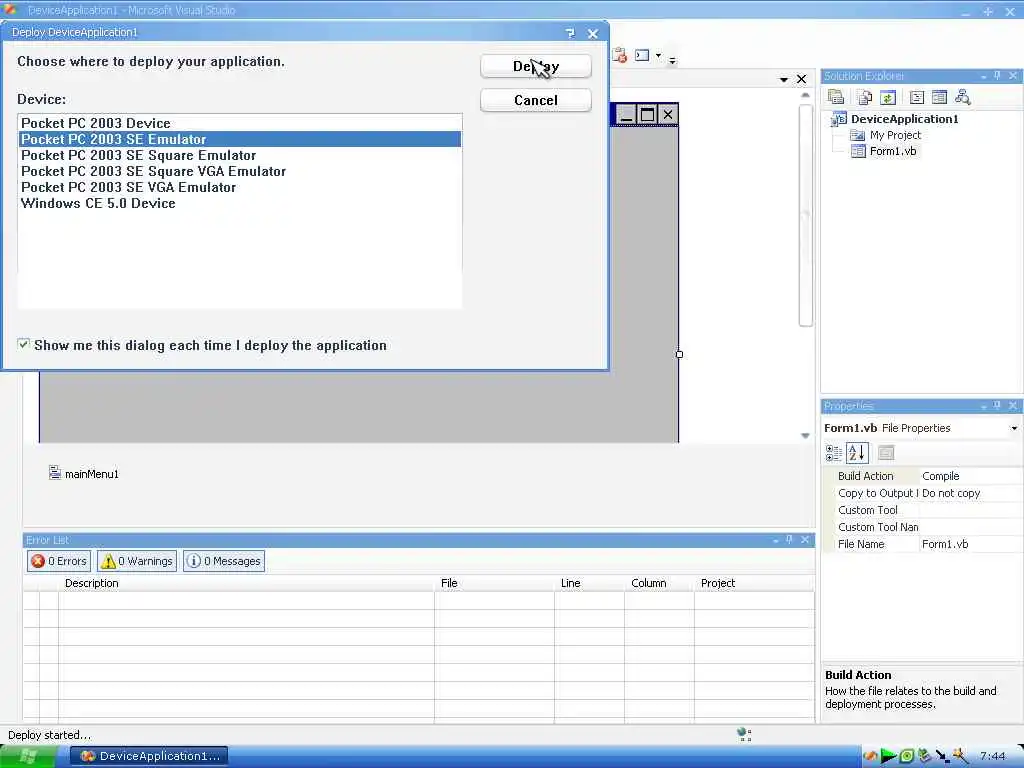This screenshot has height=768, width=1024.
Task: Click the Property Pages icon
Action: [886, 453]
